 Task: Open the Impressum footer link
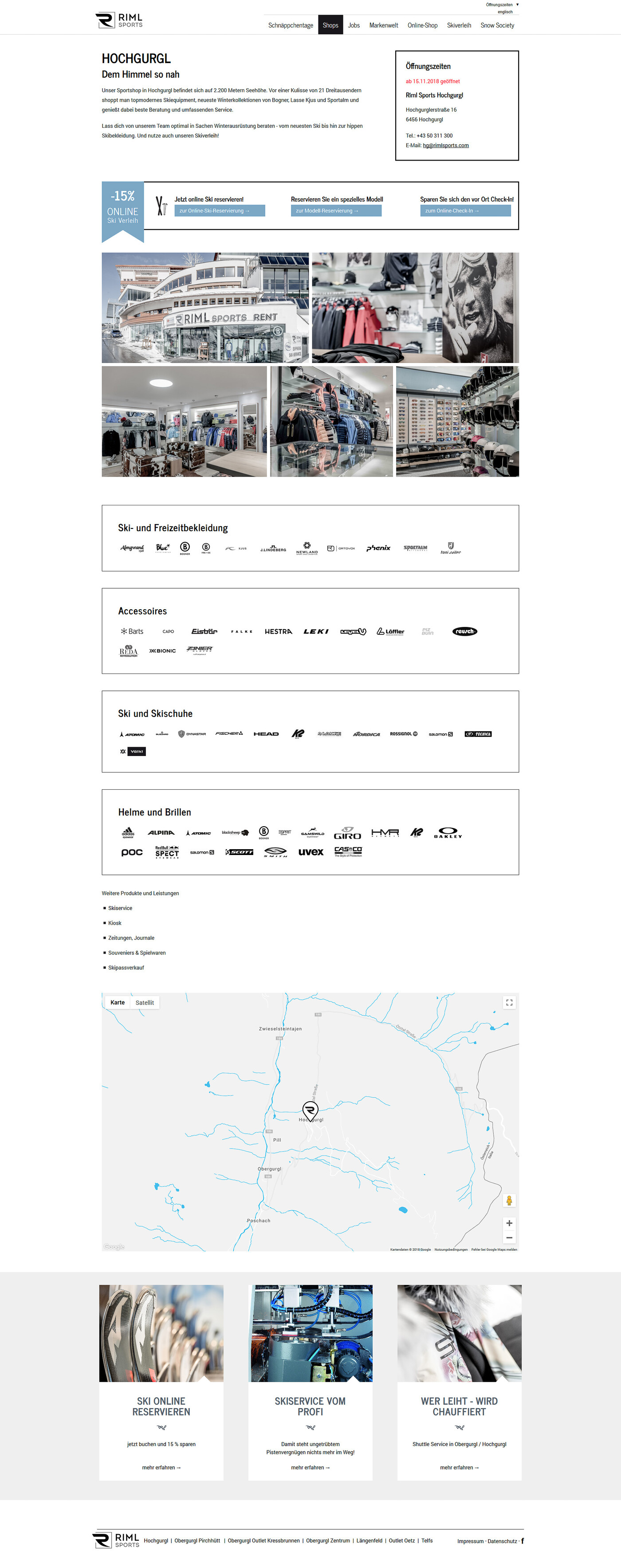[470, 1541]
